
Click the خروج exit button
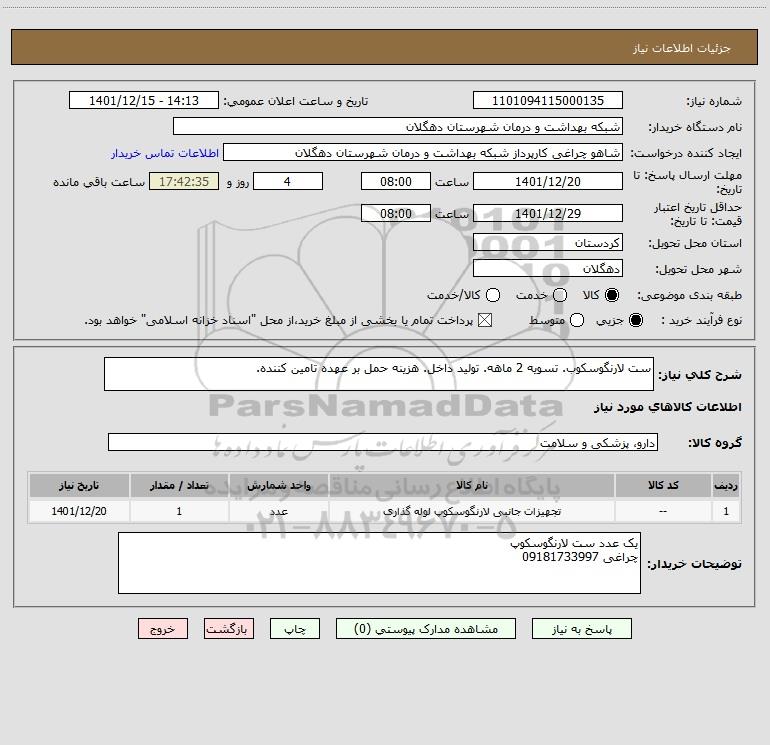[x=163, y=629]
